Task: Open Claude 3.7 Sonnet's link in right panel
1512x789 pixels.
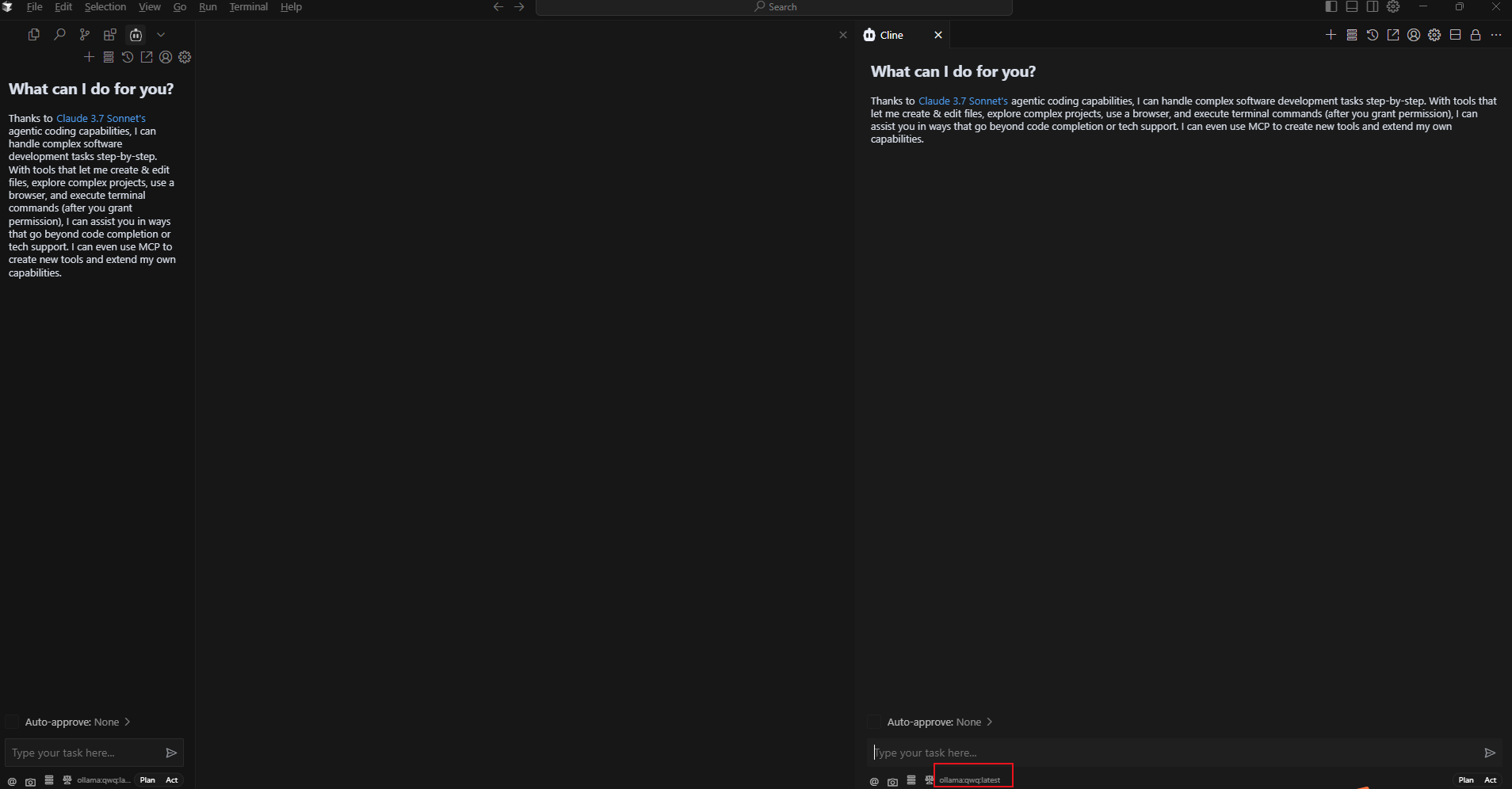Action: point(963,101)
